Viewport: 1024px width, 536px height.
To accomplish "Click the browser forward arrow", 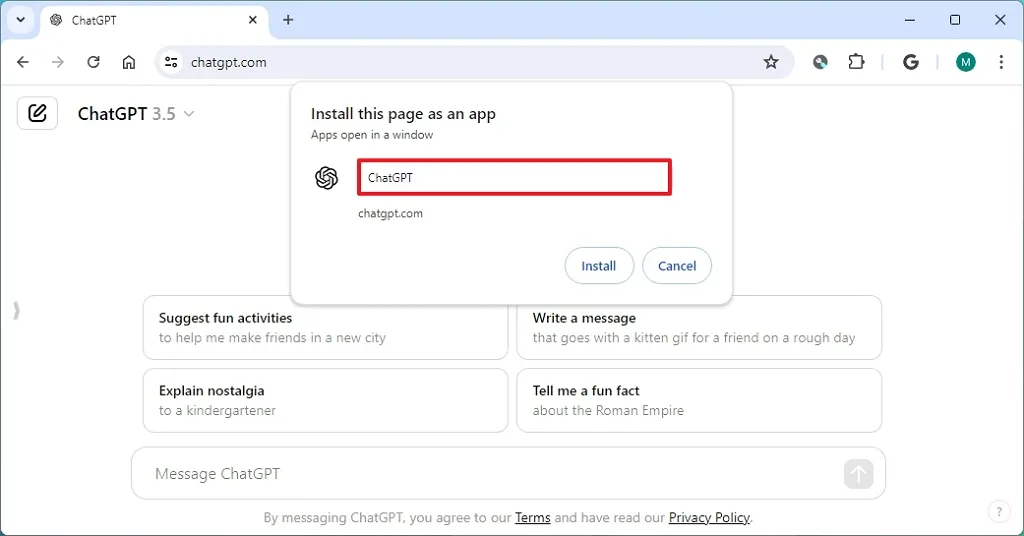I will coord(57,62).
